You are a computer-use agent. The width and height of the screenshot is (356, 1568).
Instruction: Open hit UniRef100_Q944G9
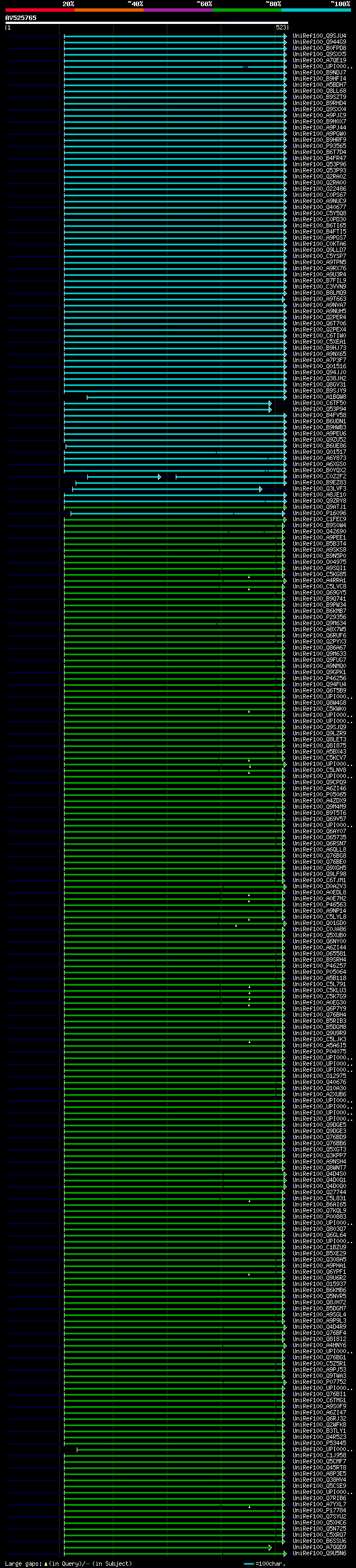tap(319, 42)
